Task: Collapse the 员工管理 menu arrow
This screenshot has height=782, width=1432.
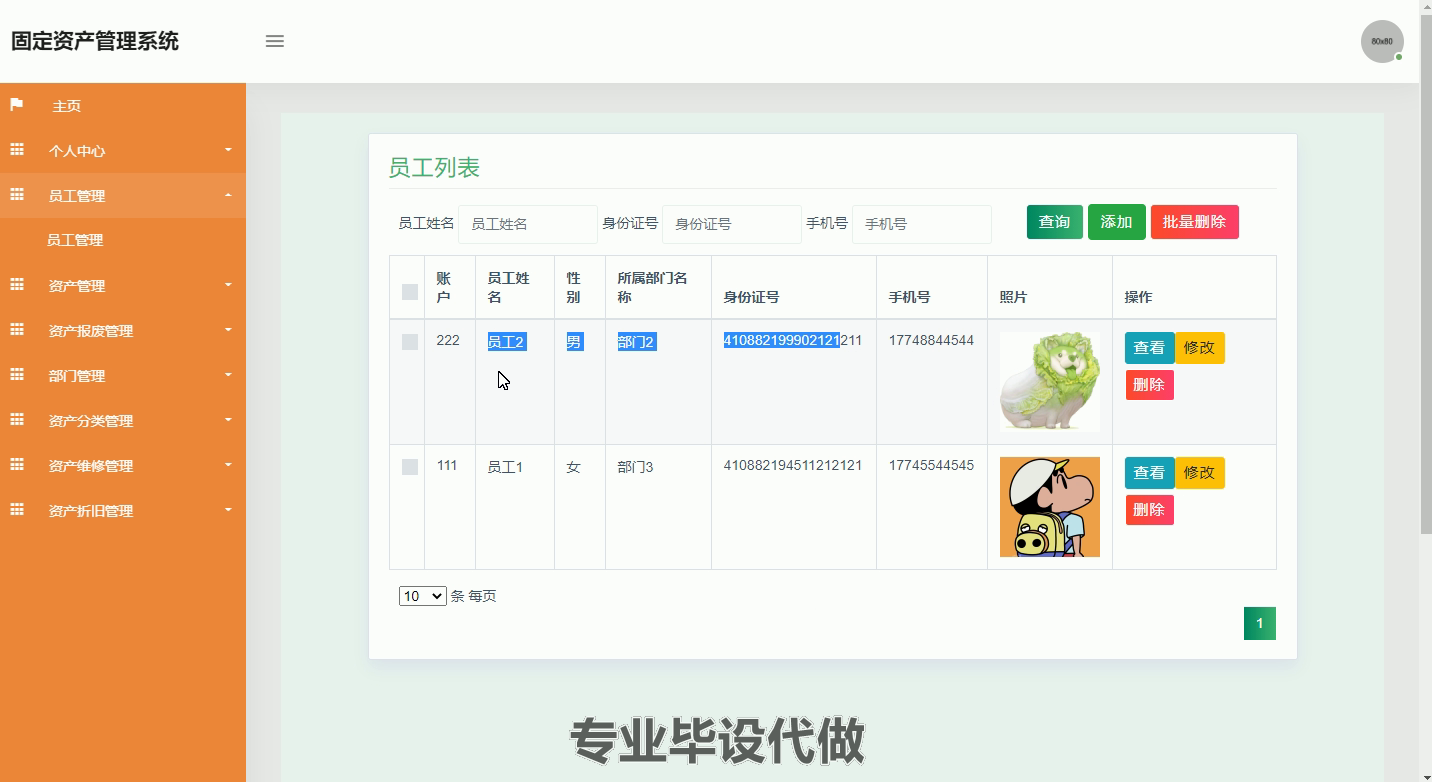Action: coord(228,195)
